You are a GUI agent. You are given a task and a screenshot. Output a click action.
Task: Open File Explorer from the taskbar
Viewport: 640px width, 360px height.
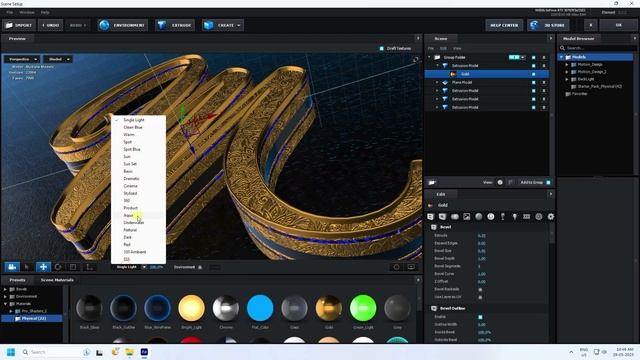pyautogui.click(x=129, y=352)
